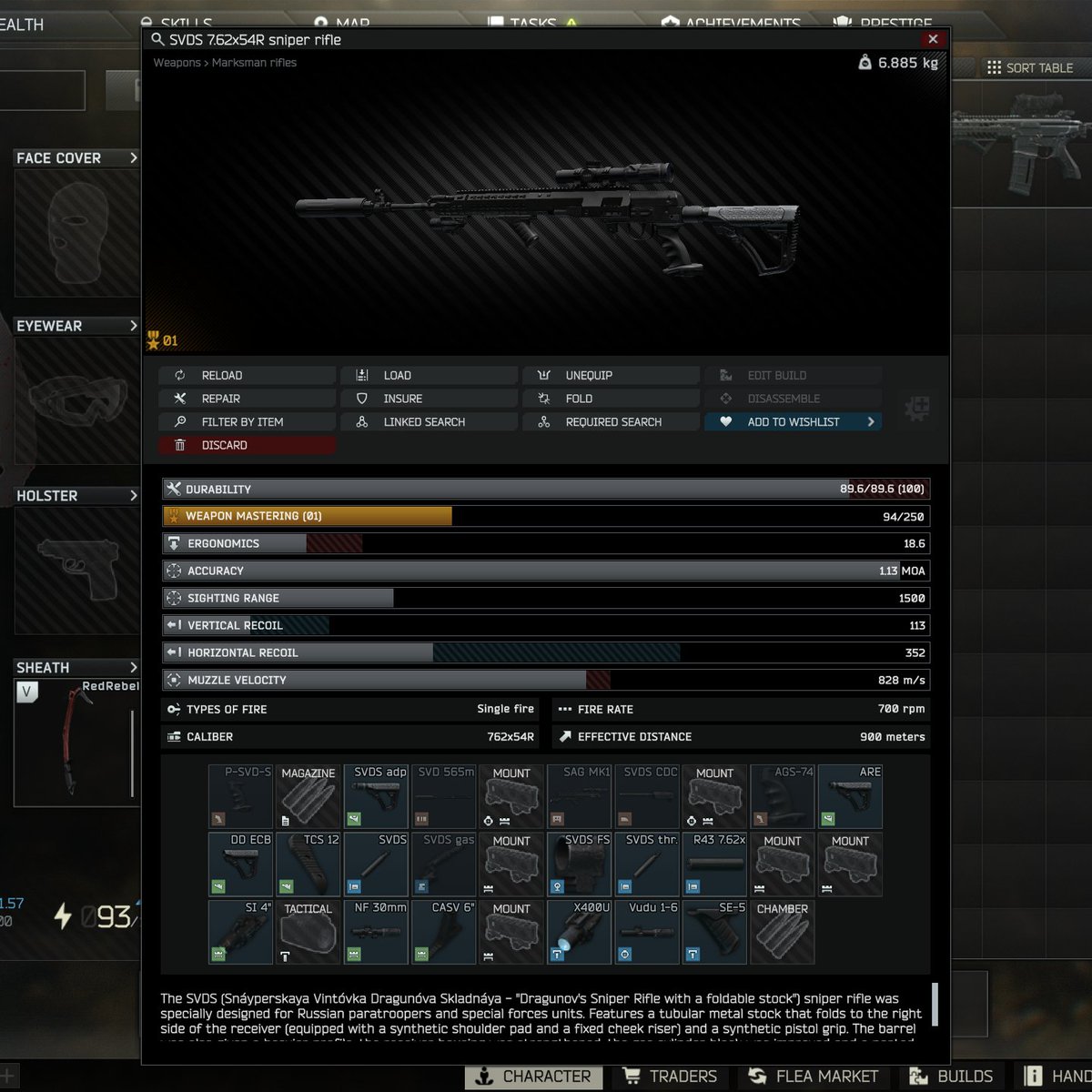Click the weight icon beside 6.885 kg

pos(864,63)
